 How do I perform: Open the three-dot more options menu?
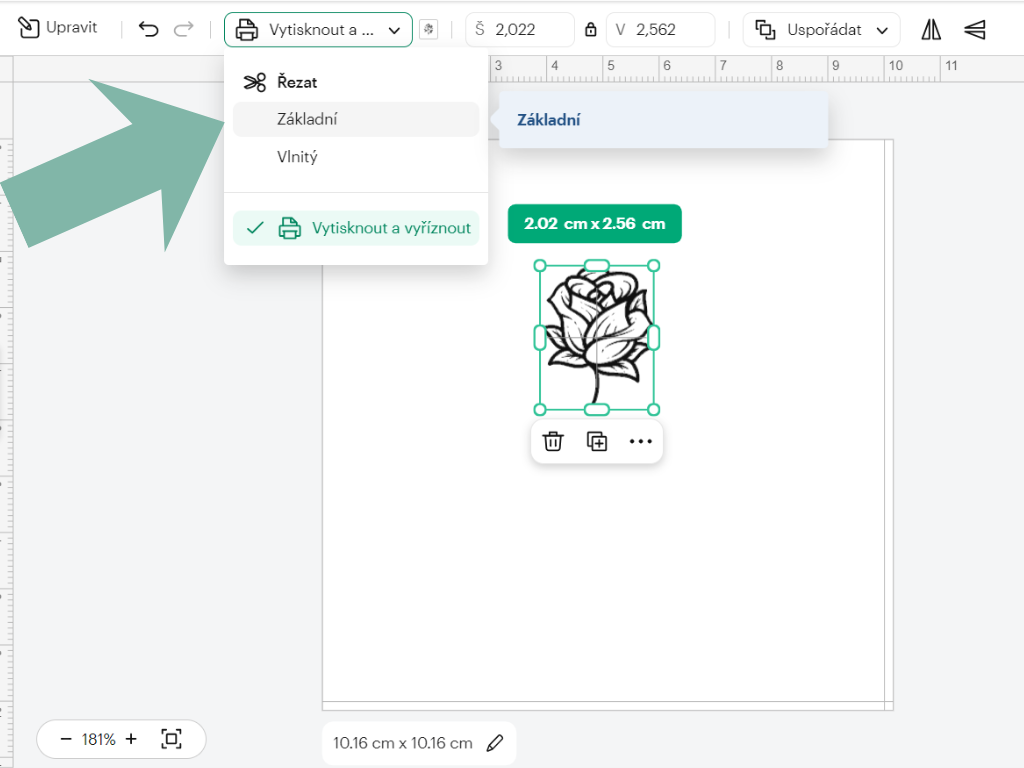point(641,441)
